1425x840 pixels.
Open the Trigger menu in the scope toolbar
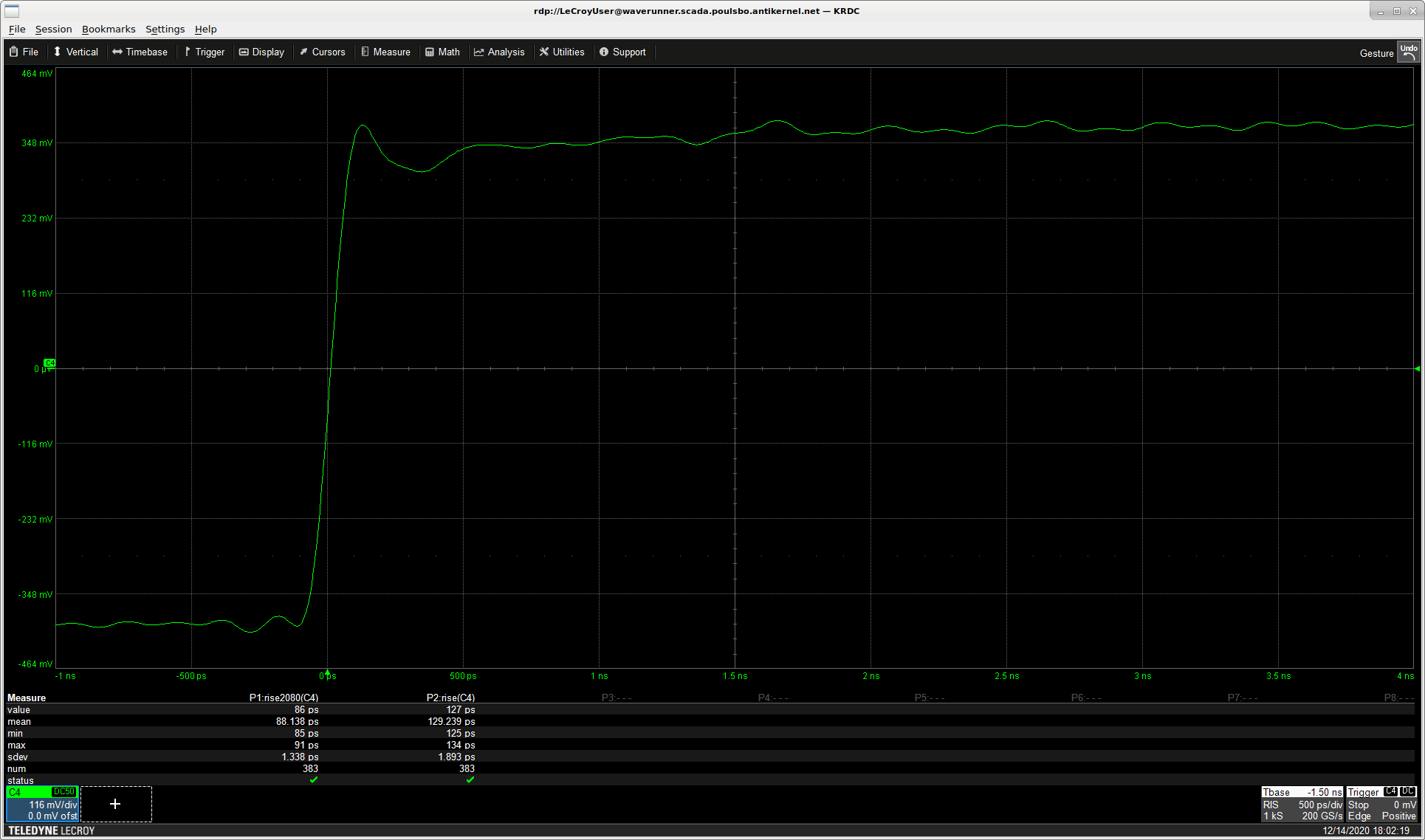coord(205,52)
